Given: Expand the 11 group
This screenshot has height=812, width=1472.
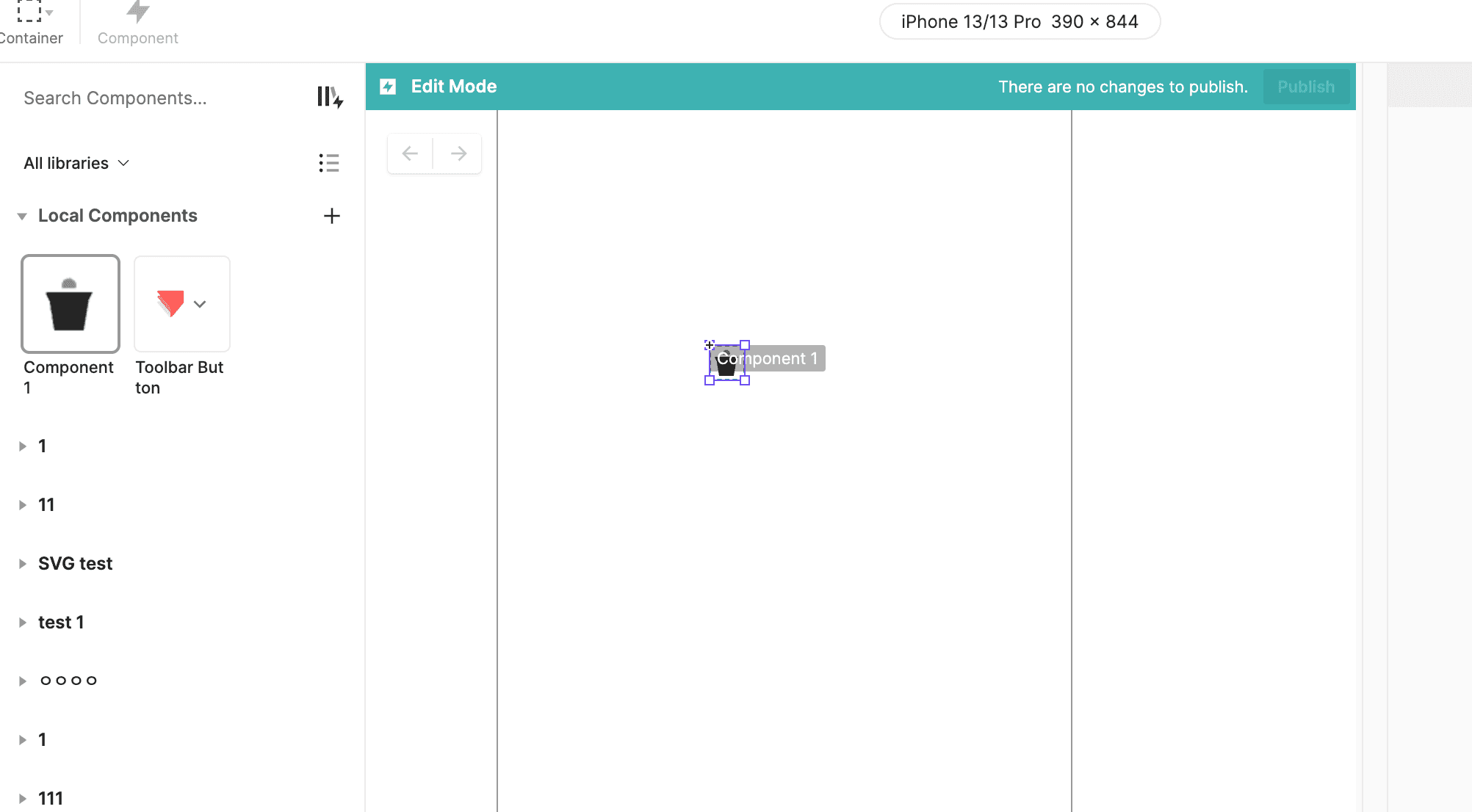Looking at the screenshot, I should pos(22,505).
